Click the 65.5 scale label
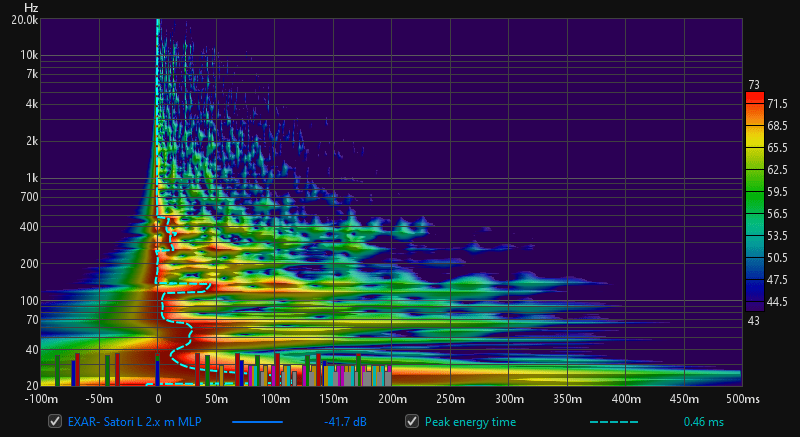This screenshot has height=437, width=800. [x=778, y=148]
